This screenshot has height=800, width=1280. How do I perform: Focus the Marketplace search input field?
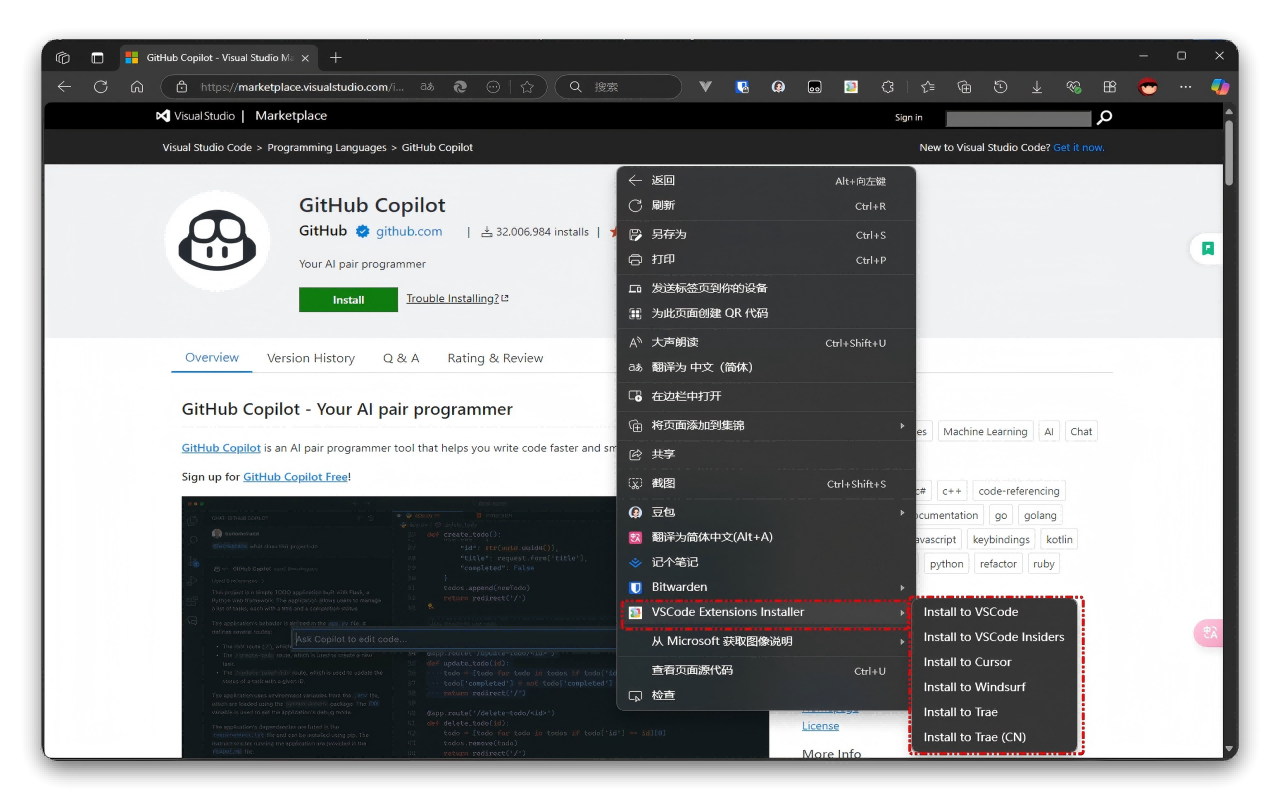[x=1018, y=118]
